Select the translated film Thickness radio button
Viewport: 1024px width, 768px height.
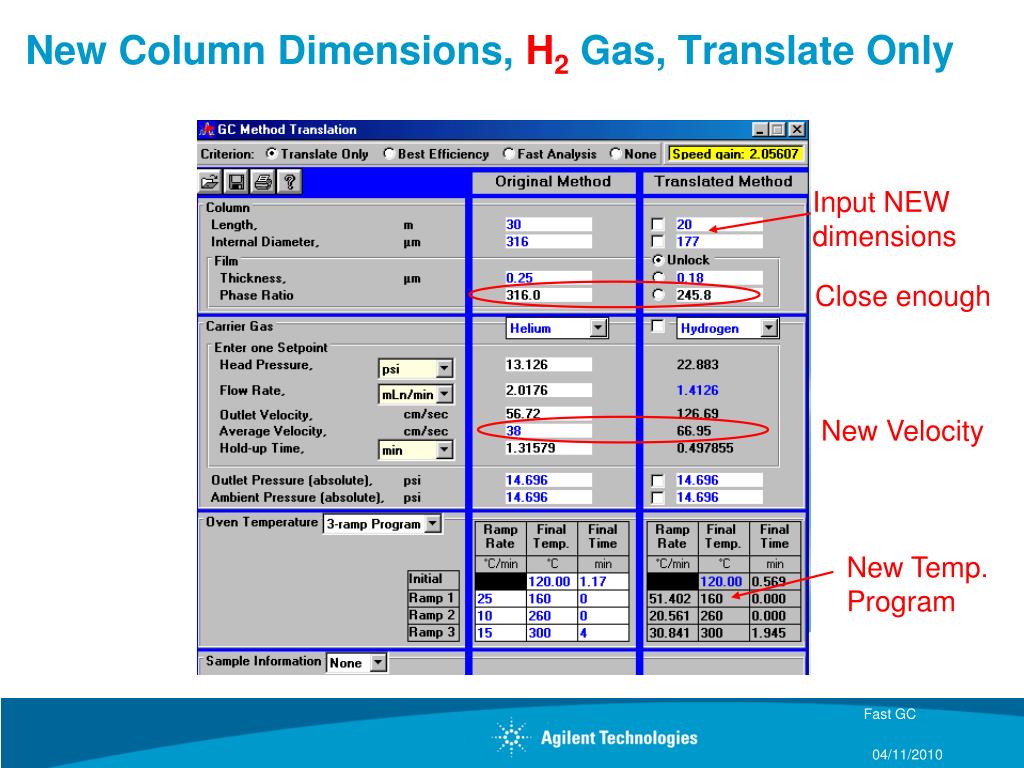click(658, 278)
